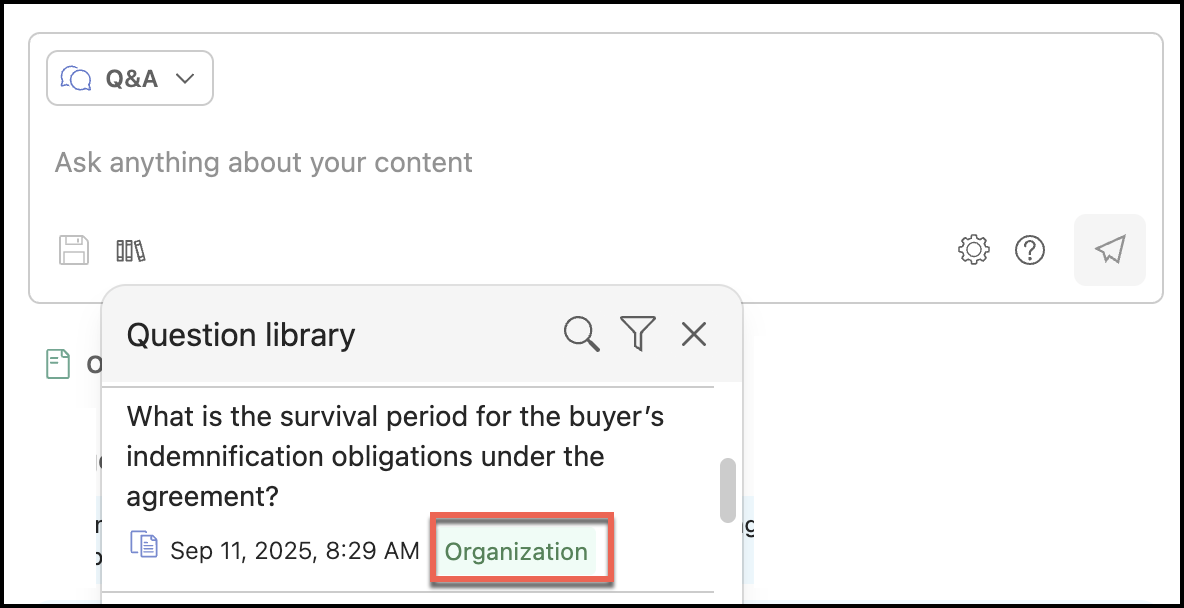Expand the Q&A mode chevron
This screenshot has height=608, width=1184.
click(x=184, y=78)
